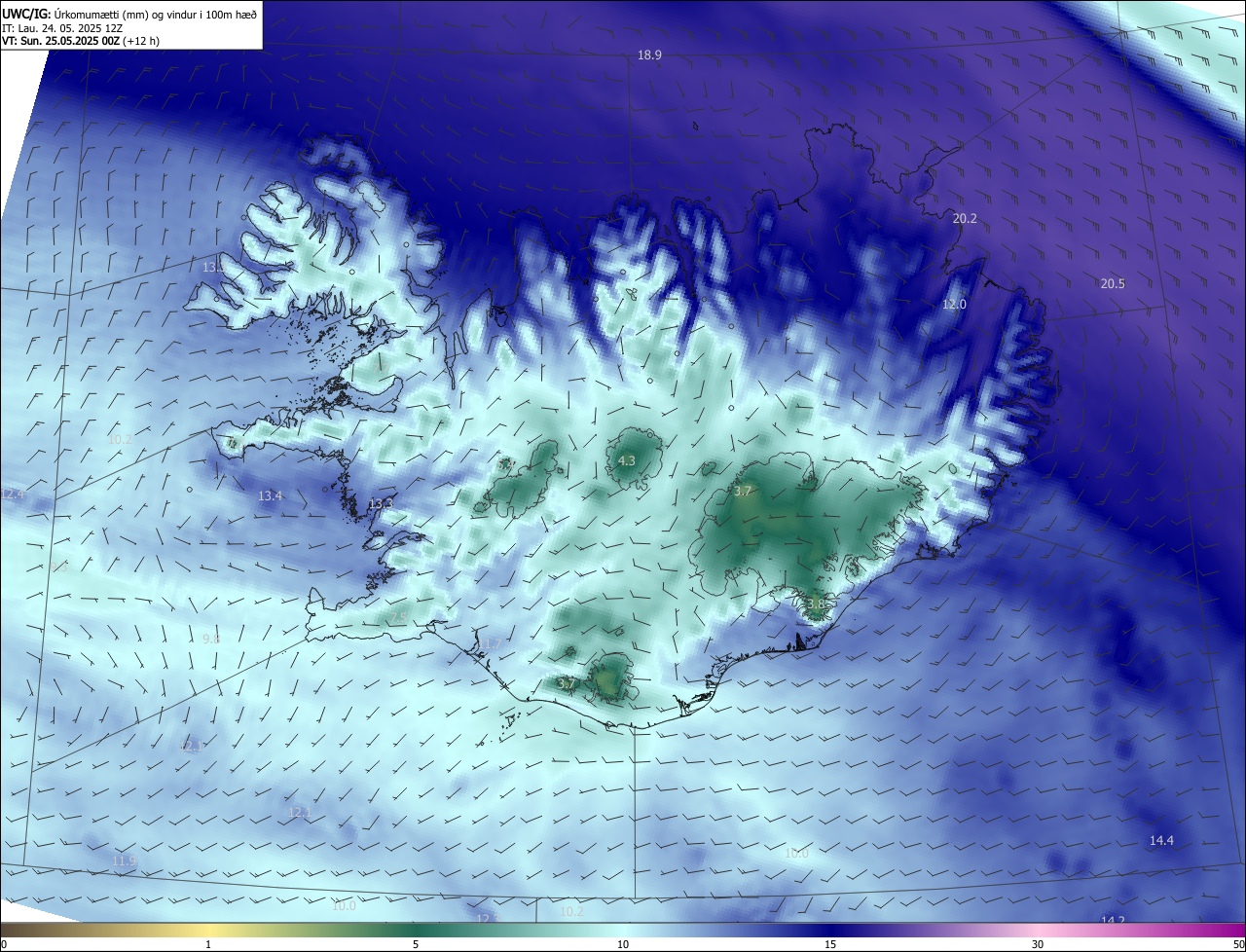Click the 11.7 value near the southwest coast
1246x952 pixels.
(x=489, y=644)
